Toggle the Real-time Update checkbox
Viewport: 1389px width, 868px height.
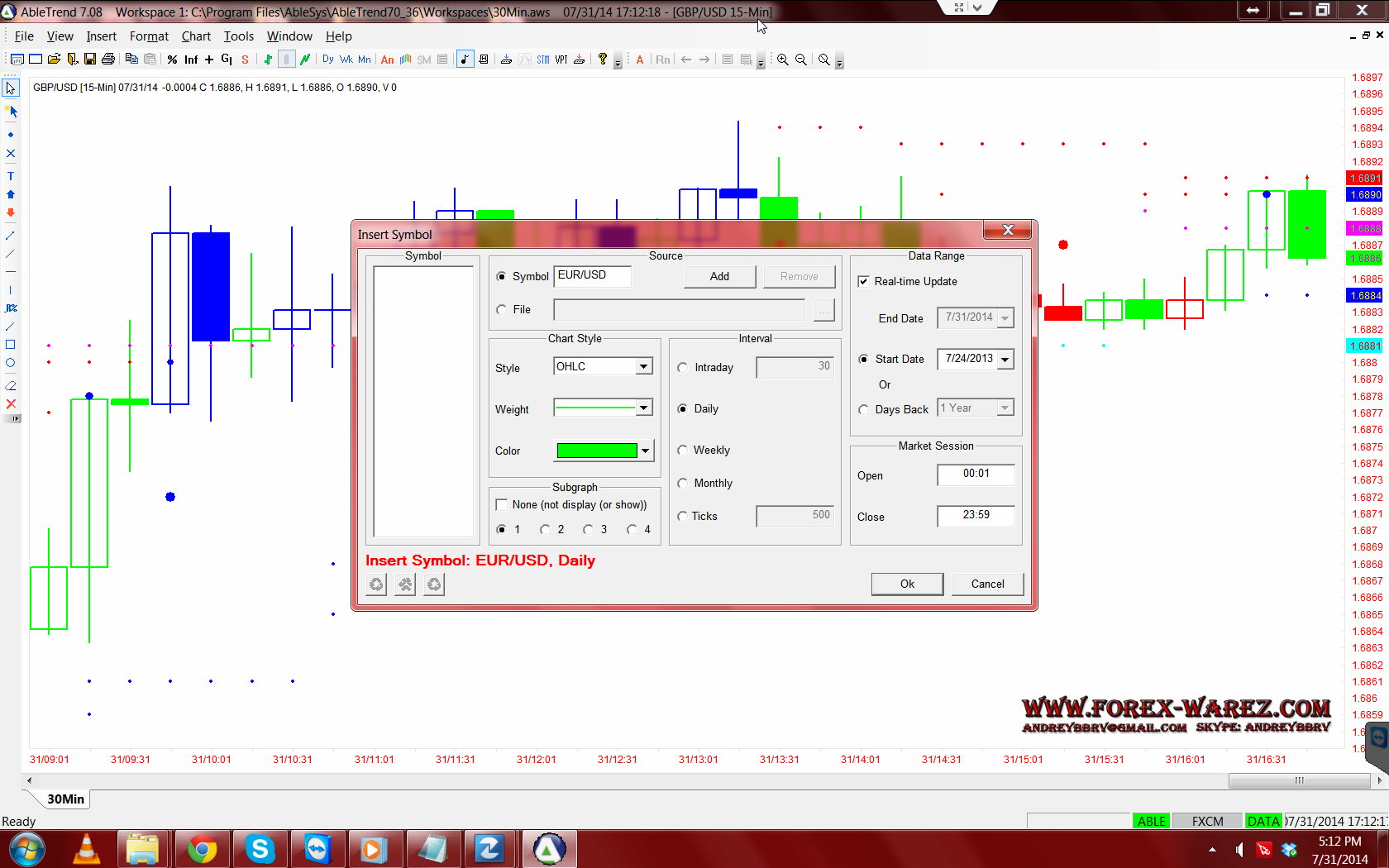(863, 282)
